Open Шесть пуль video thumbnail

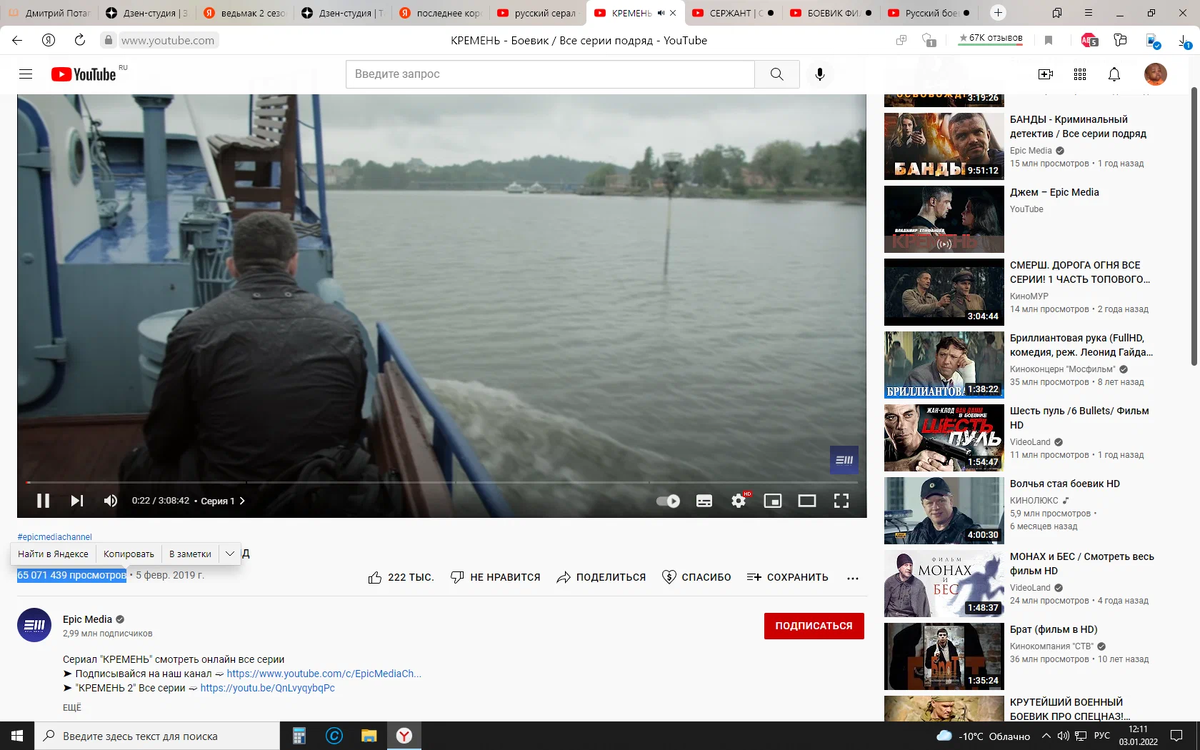tap(944, 438)
